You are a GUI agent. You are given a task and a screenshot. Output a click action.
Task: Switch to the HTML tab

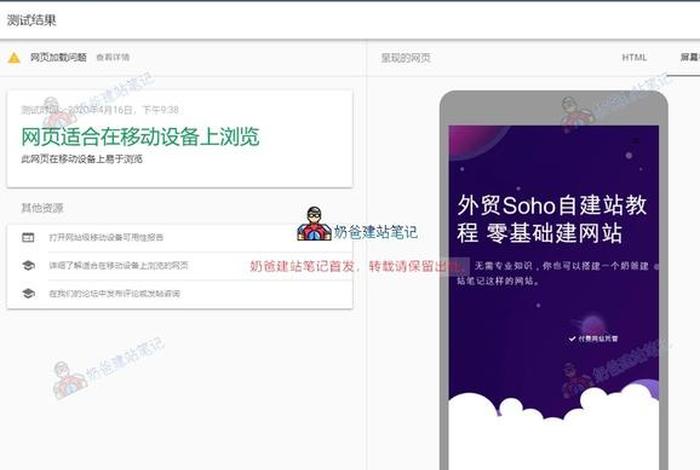pos(634,58)
